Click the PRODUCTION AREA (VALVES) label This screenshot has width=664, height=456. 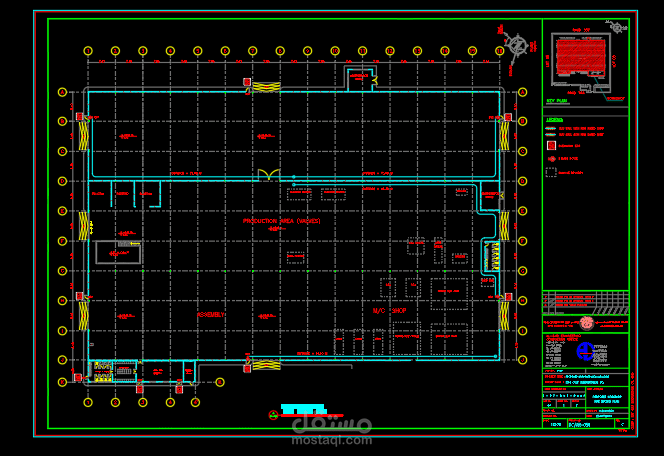tap(281, 221)
